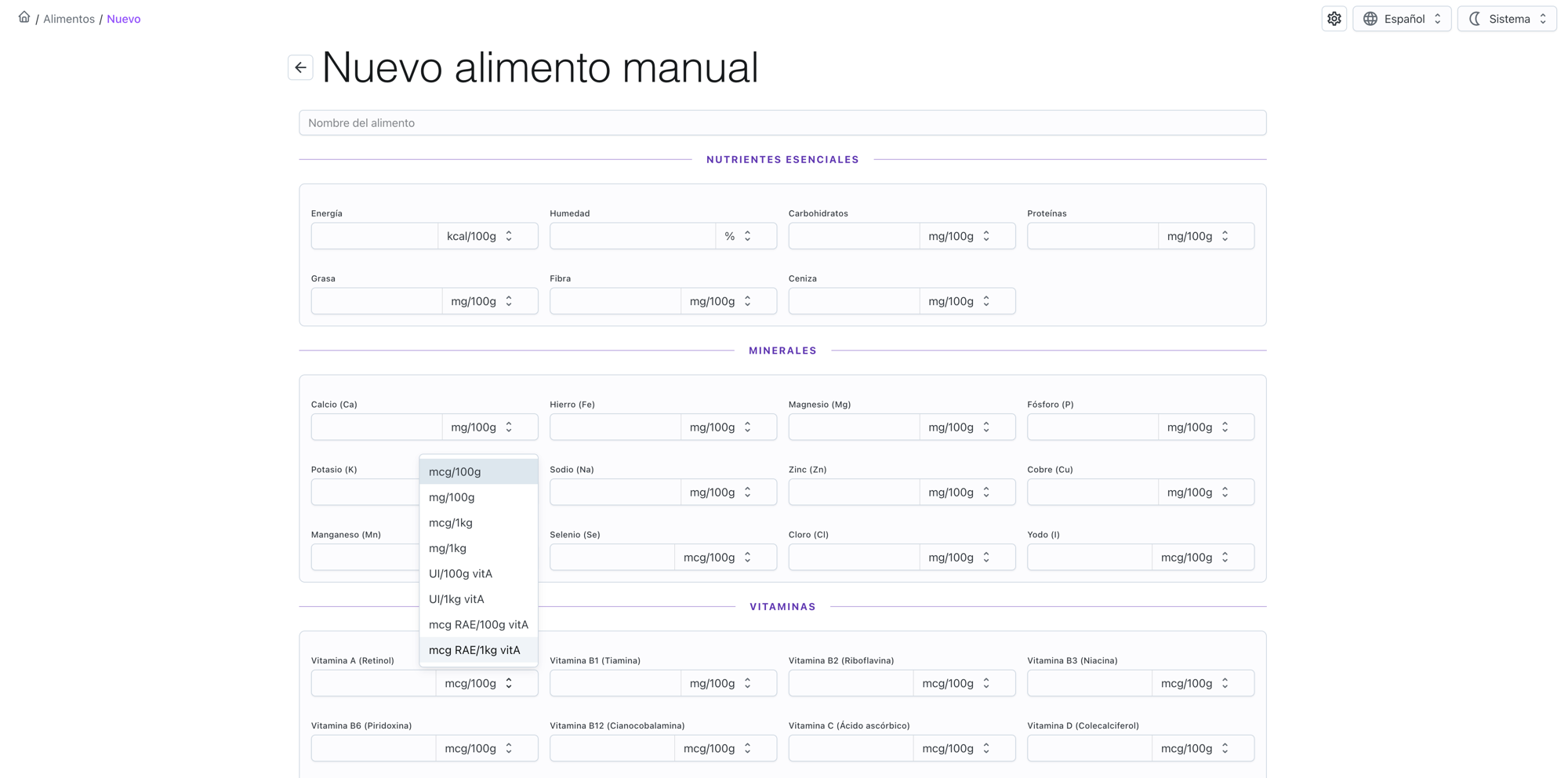
Task: Click the Vitamina B2 (Riboflavina) value input
Action: (x=851, y=684)
